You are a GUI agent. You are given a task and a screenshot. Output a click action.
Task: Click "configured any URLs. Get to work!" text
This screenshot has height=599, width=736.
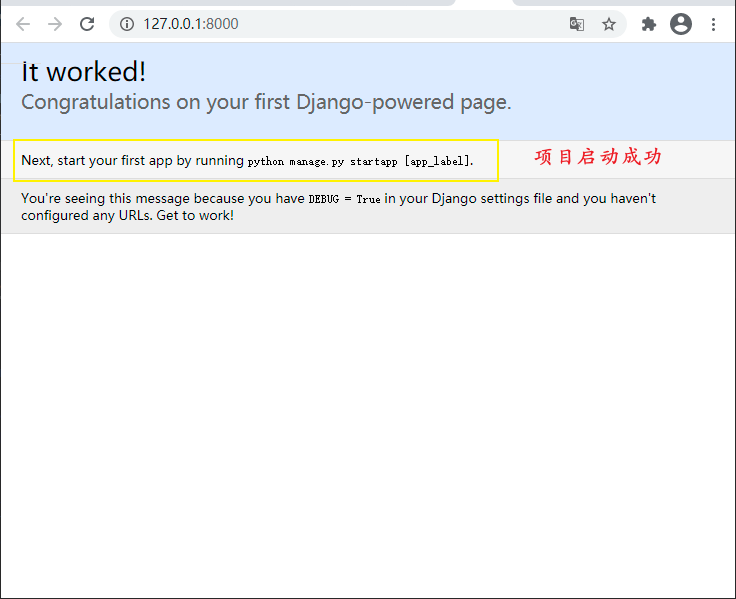tap(128, 215)
